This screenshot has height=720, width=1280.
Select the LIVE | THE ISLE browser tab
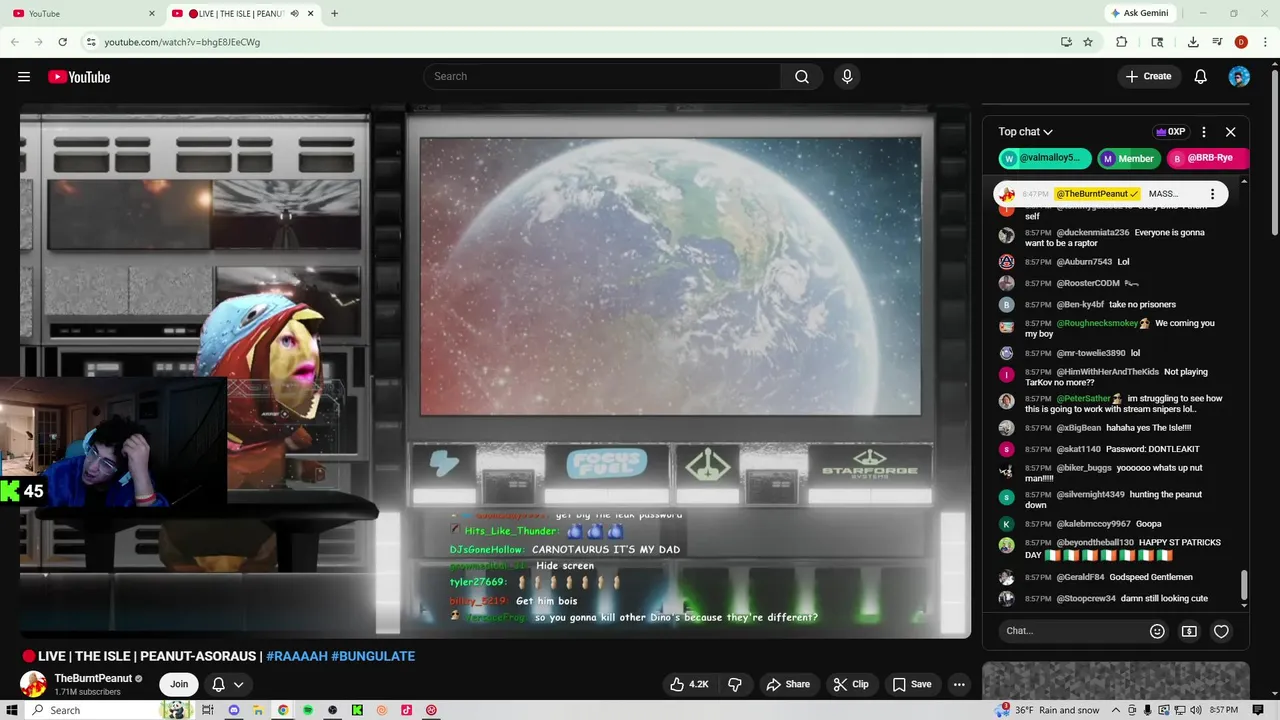click(x=242, y=13)
